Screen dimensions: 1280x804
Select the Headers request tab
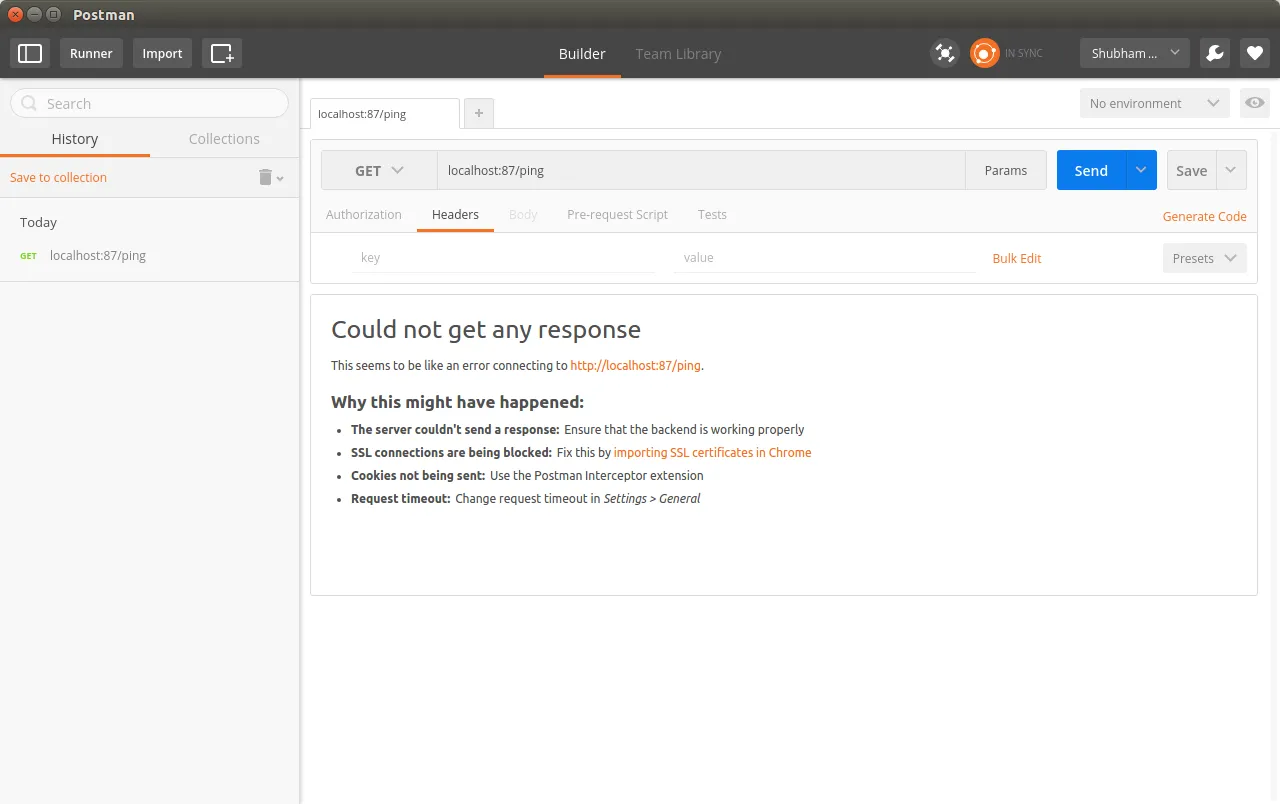coord(455,214)
